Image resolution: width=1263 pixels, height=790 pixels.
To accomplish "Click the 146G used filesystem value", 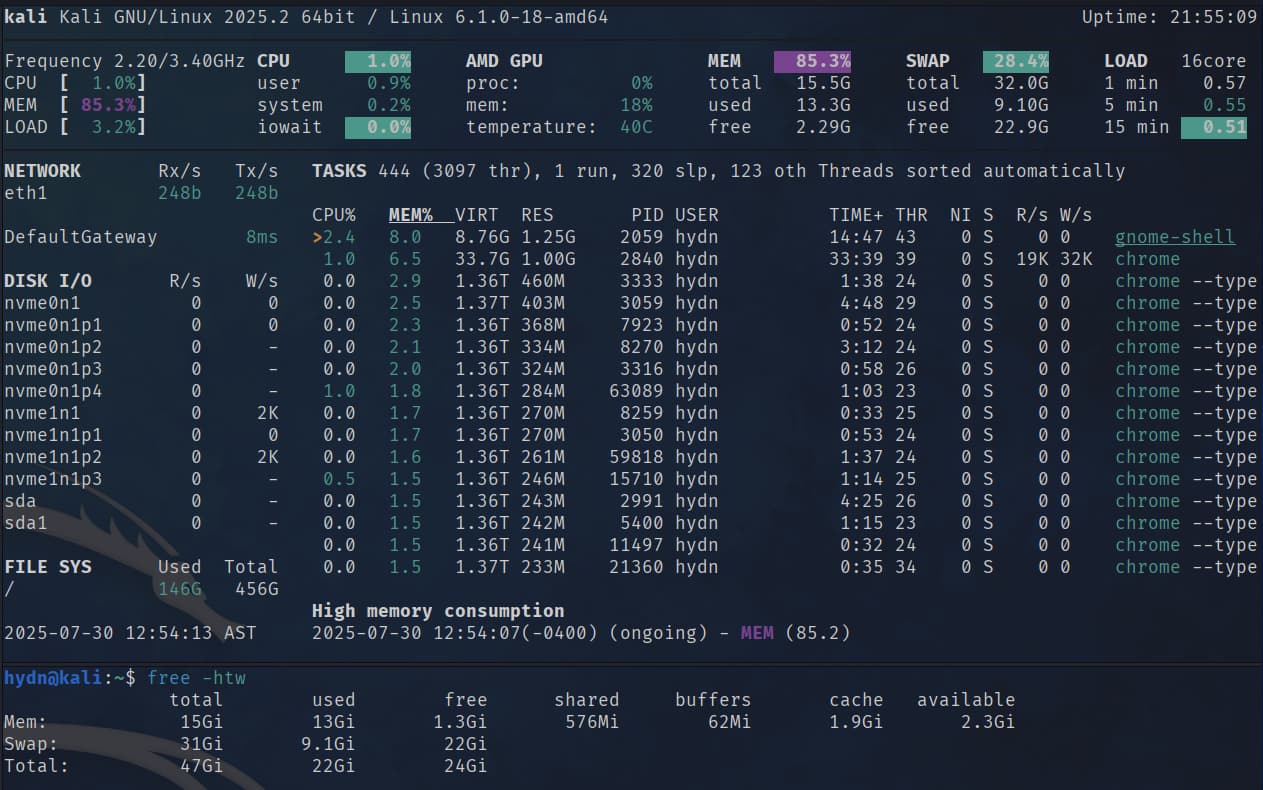I will 180,589.
